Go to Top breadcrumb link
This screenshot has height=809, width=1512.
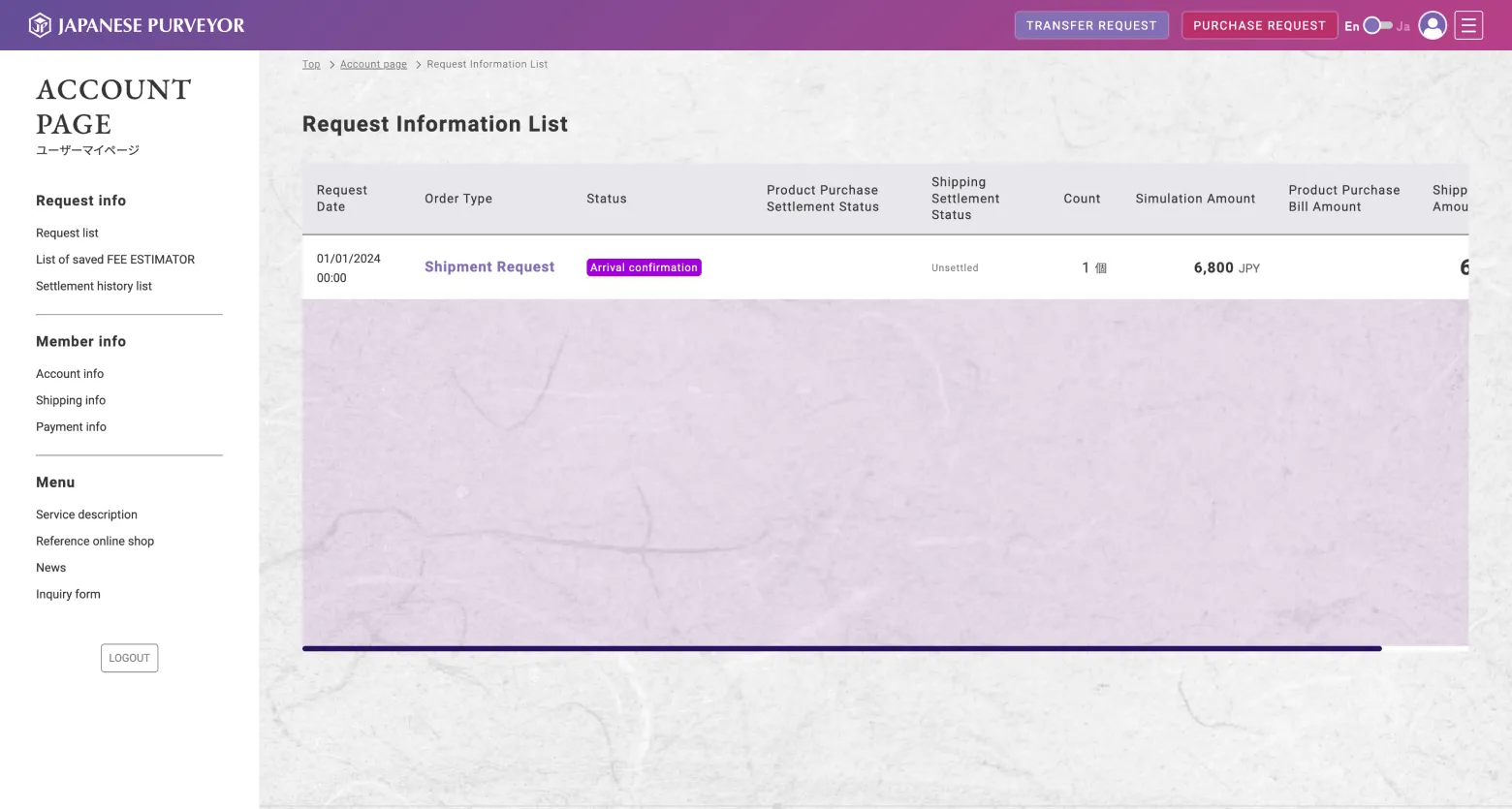pos(311,65)
